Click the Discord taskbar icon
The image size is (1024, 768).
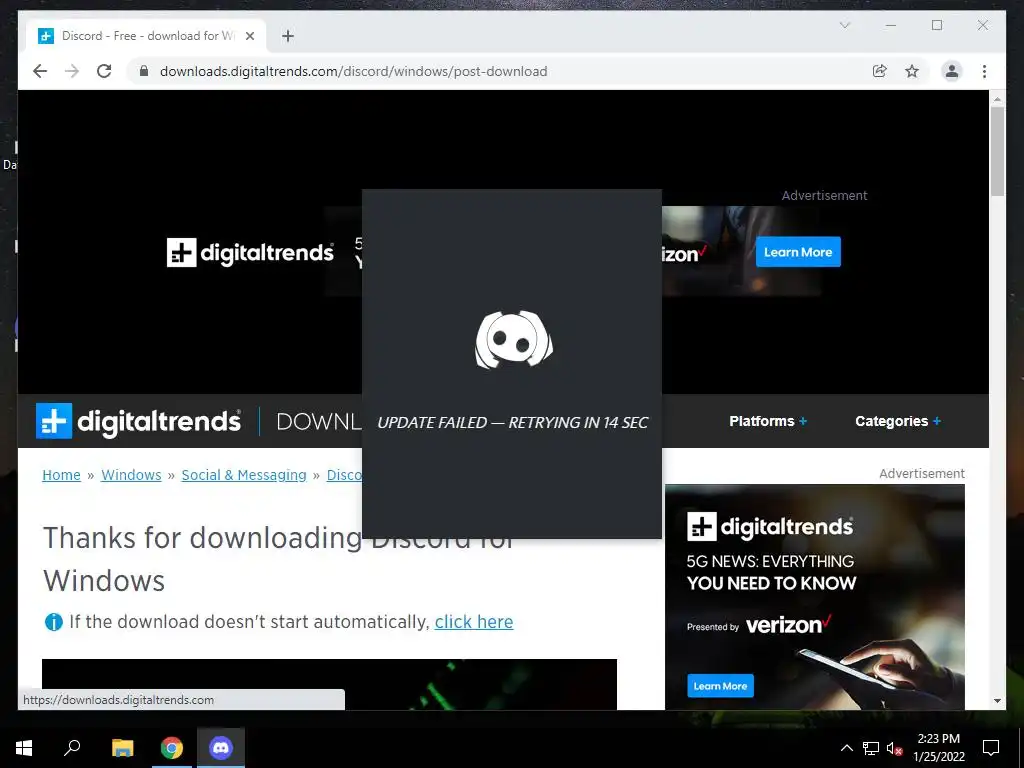221,748
